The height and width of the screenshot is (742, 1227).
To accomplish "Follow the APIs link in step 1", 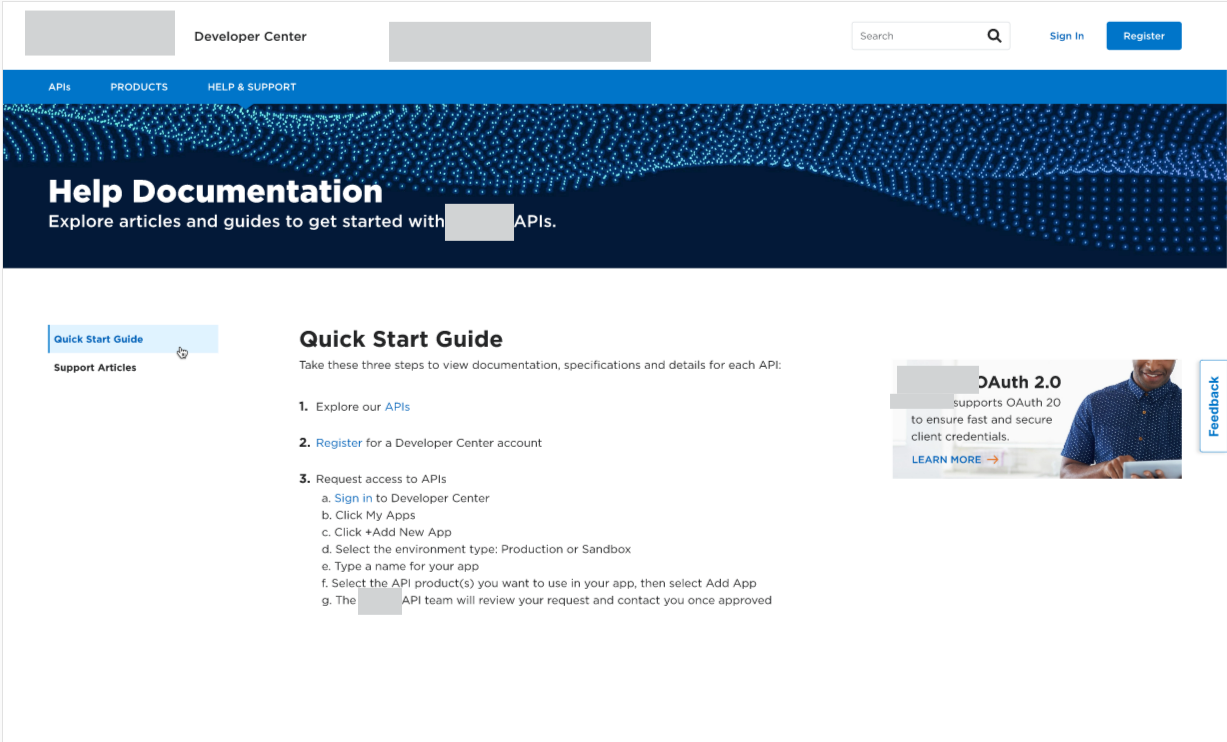I will click(397, 407).
